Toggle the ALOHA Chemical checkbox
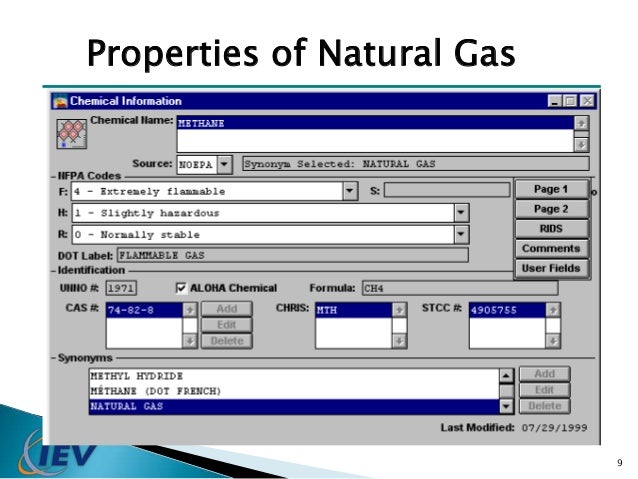638x479 pixels. 181,288
